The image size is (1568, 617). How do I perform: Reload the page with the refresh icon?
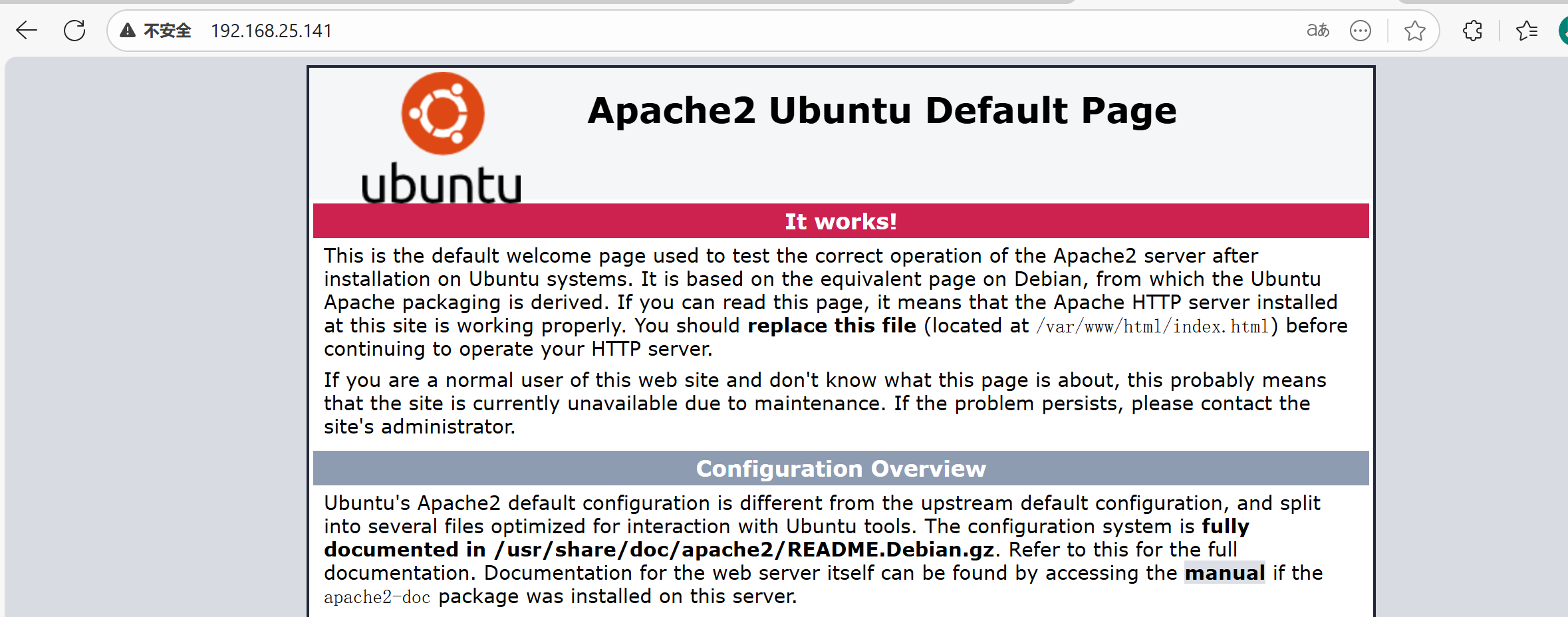pos(74,31)
